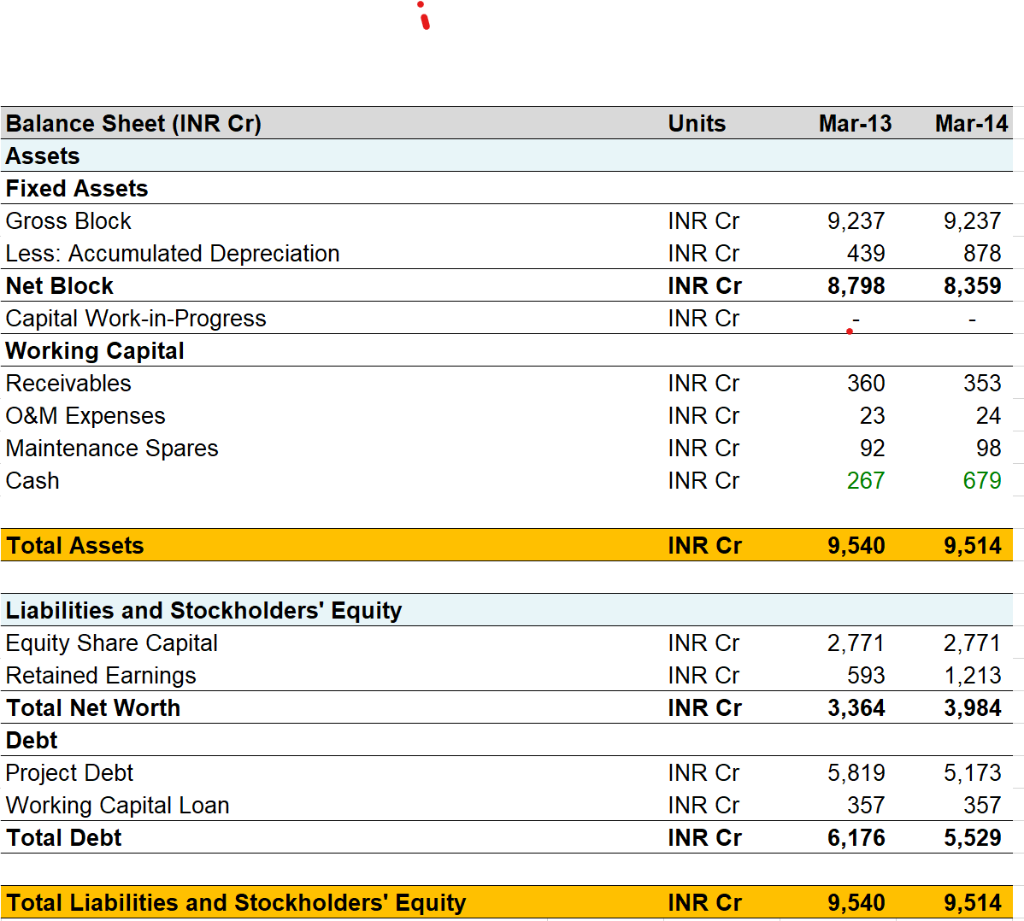Select the Retained Earnings value 1,213
Viewport: 1024px width, 921px height.
click(975, 675)
